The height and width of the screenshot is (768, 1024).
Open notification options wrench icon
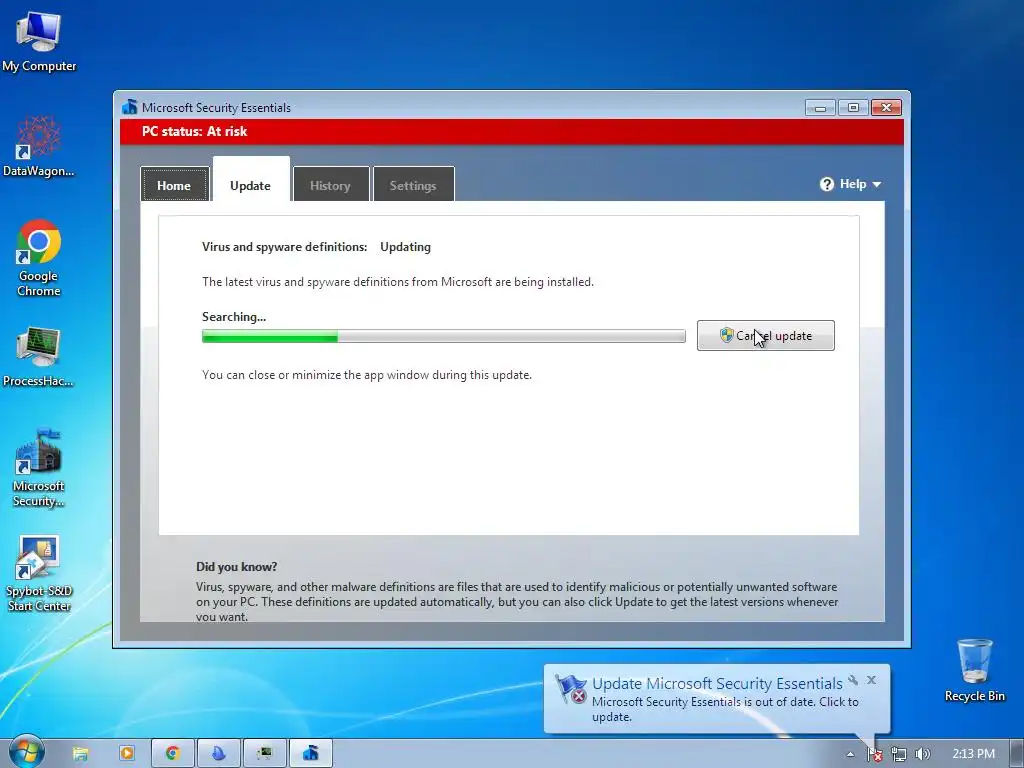point(853,680)
